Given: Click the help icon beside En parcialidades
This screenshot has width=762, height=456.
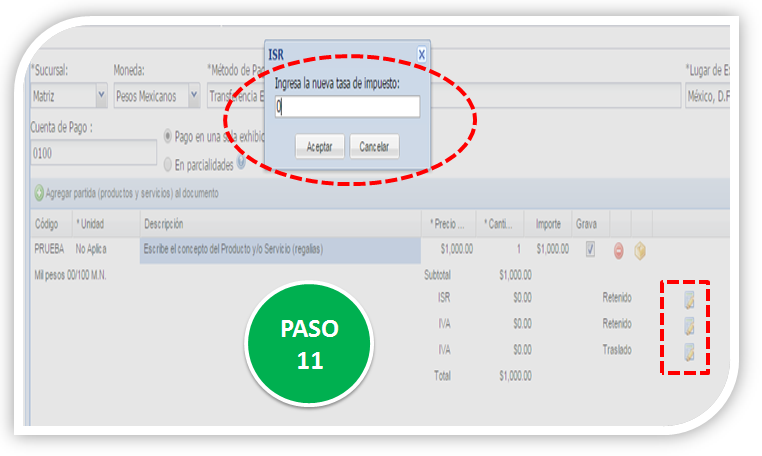Looking at the screenshot, I should tap(241, 163).
